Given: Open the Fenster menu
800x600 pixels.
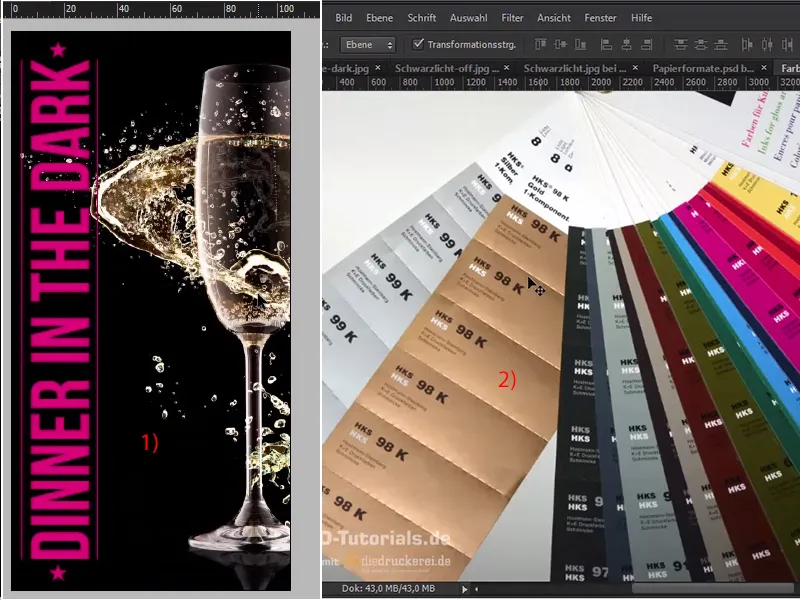Looking at the screenshot, I should coord(601,18).
